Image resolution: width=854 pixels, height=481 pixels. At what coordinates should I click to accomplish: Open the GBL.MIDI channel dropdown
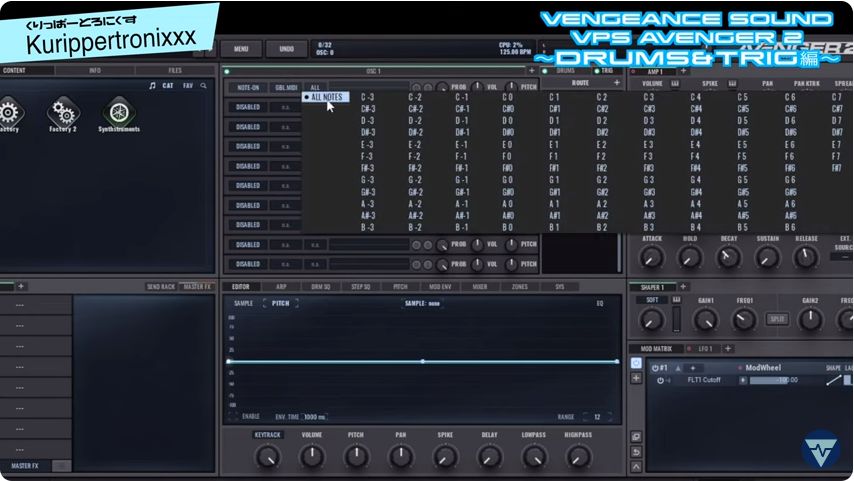286,88
